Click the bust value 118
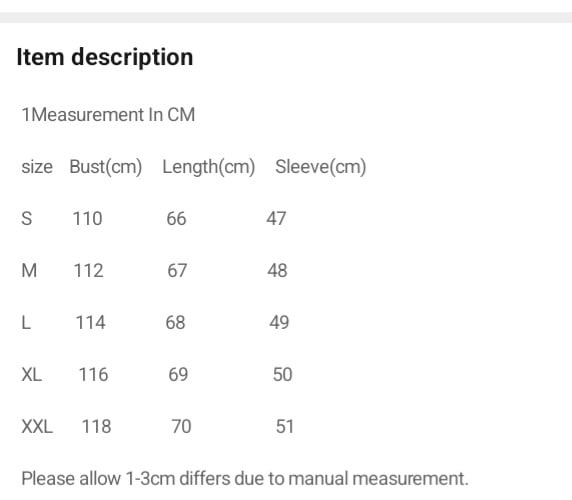This screenshot has width=572, height=500. [x=96, y=426]
